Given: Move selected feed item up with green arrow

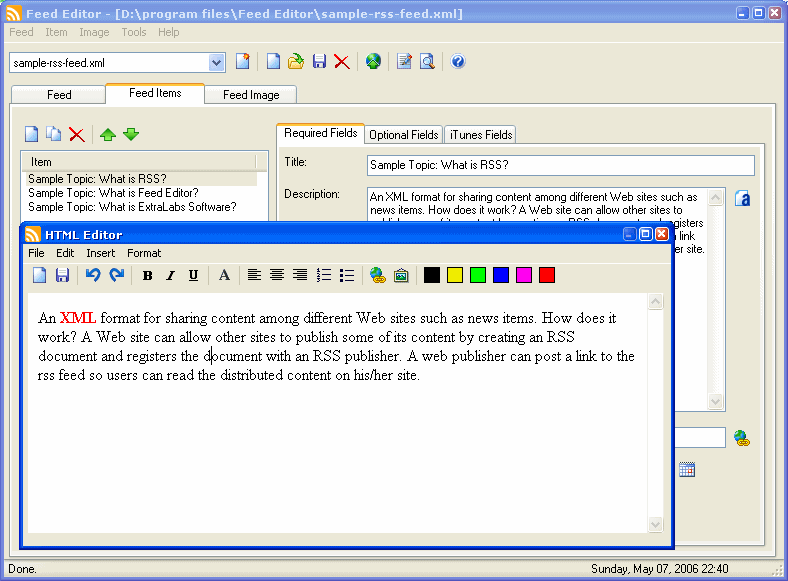Looking at the screenshot, I should point(108,134).
